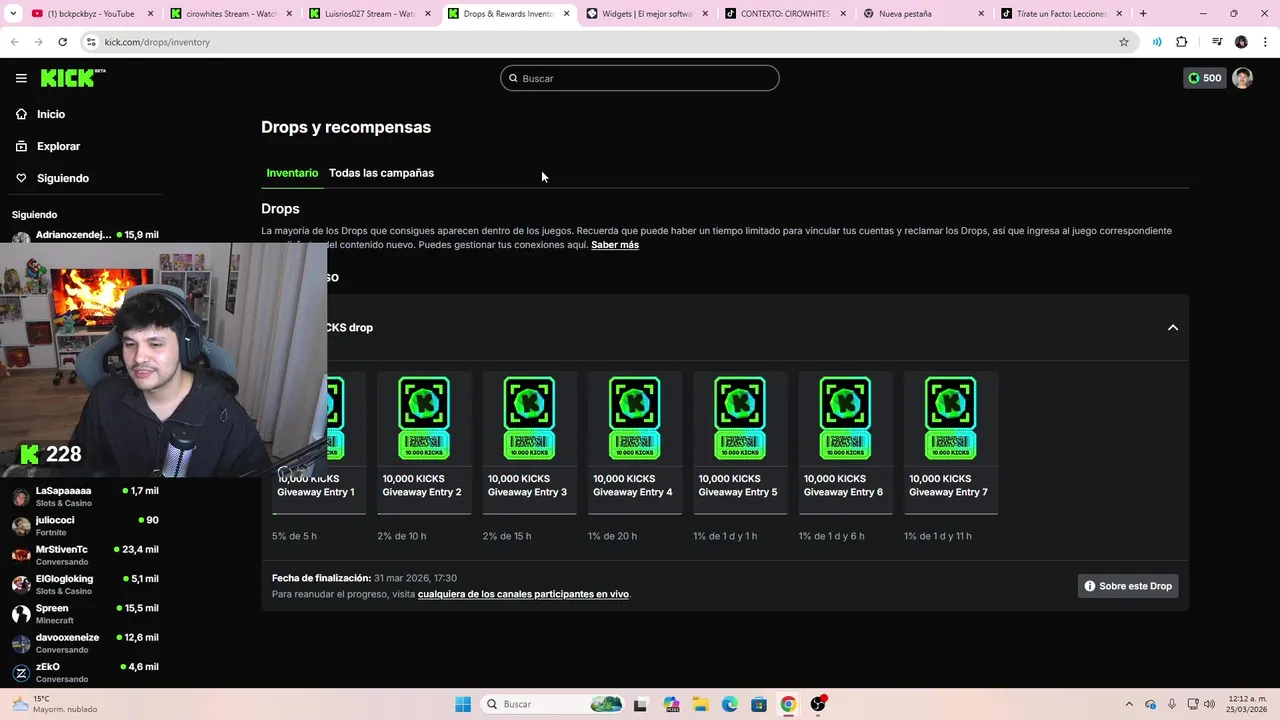Open Explorar in sidebar
The height and width of the screenshot is (720, 1280).
point(58,146)
